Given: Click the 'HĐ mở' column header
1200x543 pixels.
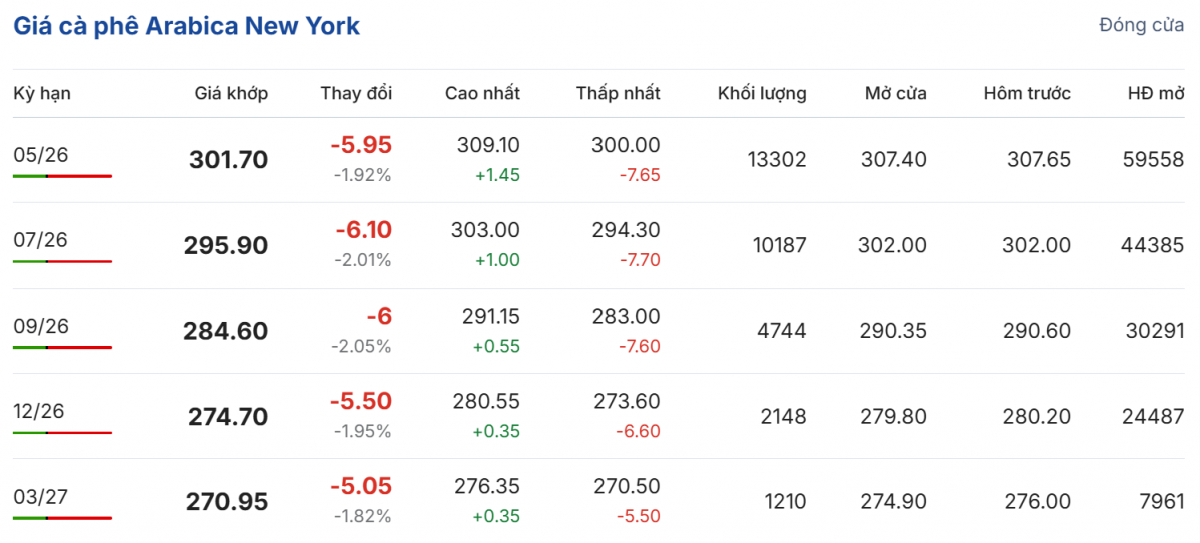Looking at the screenshot, I should (x=1156, y=94).
